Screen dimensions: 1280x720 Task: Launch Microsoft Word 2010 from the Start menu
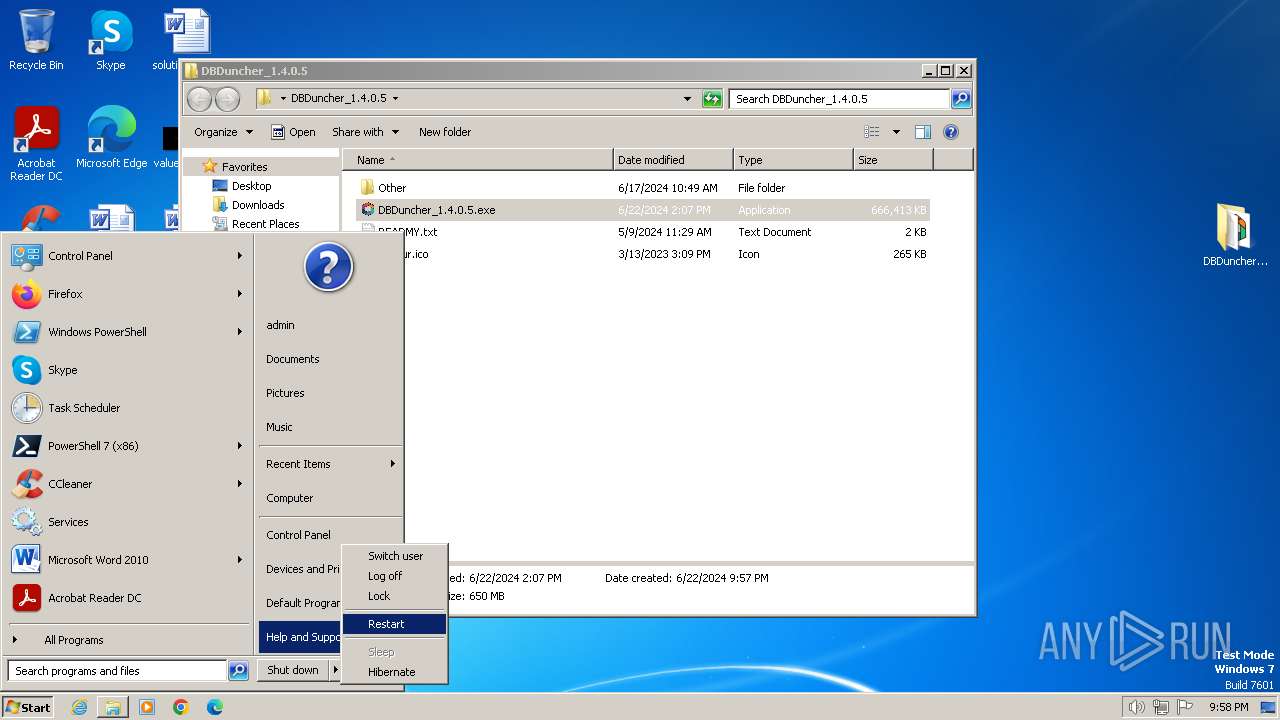click(x=127, y=560)
